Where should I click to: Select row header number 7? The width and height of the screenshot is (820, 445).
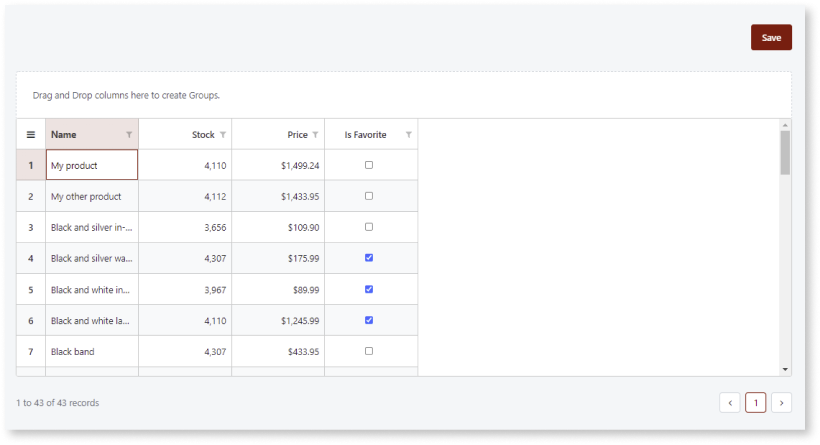(31, 351)
